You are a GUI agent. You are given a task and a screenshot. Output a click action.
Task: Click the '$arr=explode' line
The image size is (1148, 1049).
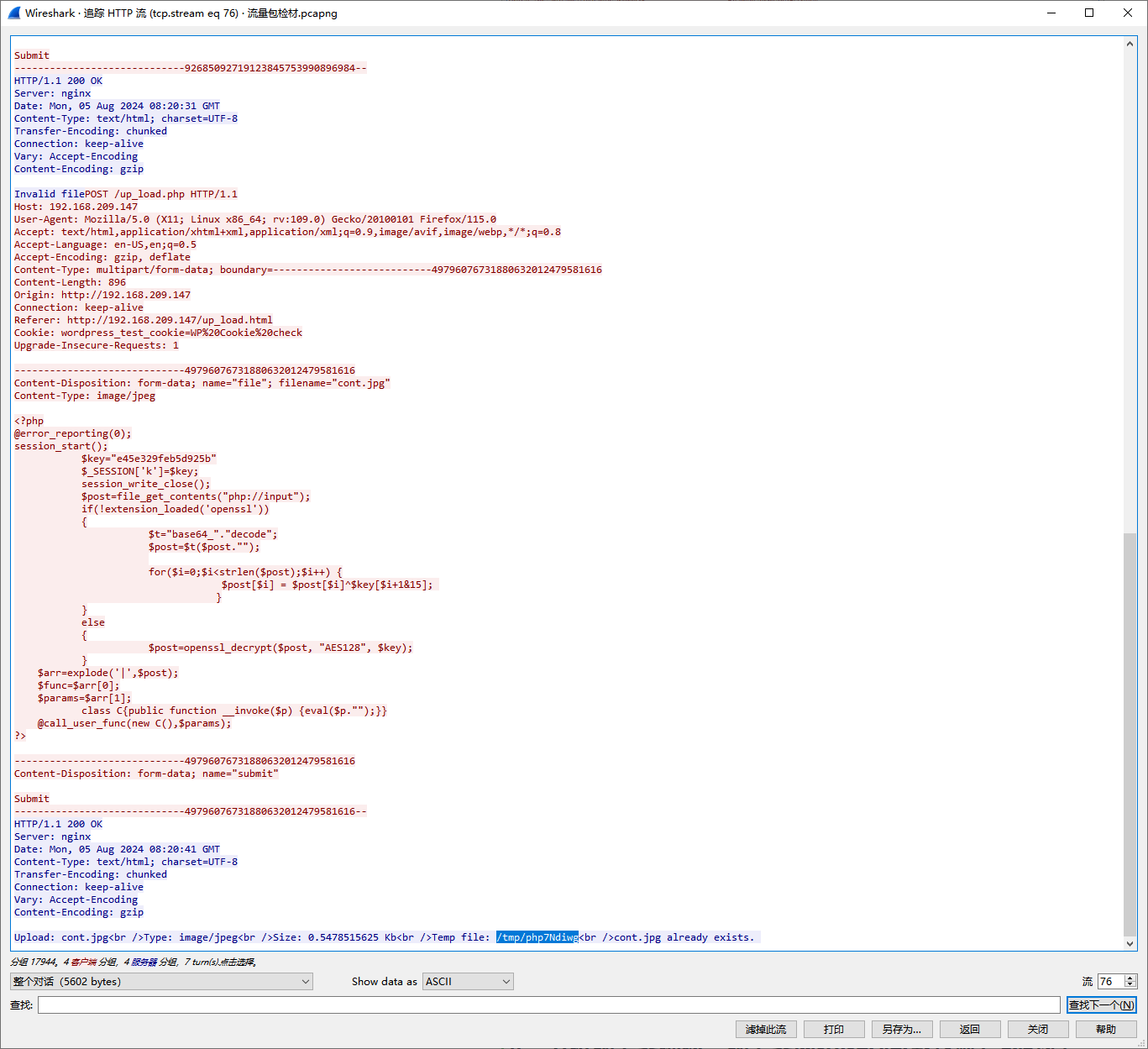[107, 673]
